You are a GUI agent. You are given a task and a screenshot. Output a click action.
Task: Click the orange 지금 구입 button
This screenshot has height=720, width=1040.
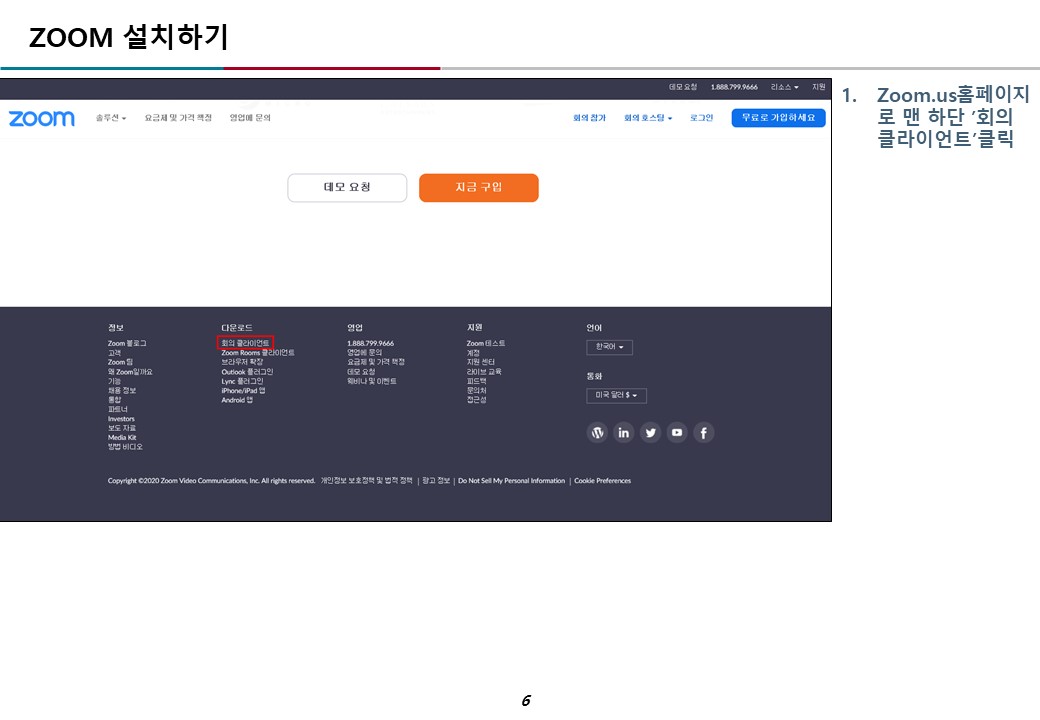479,188
